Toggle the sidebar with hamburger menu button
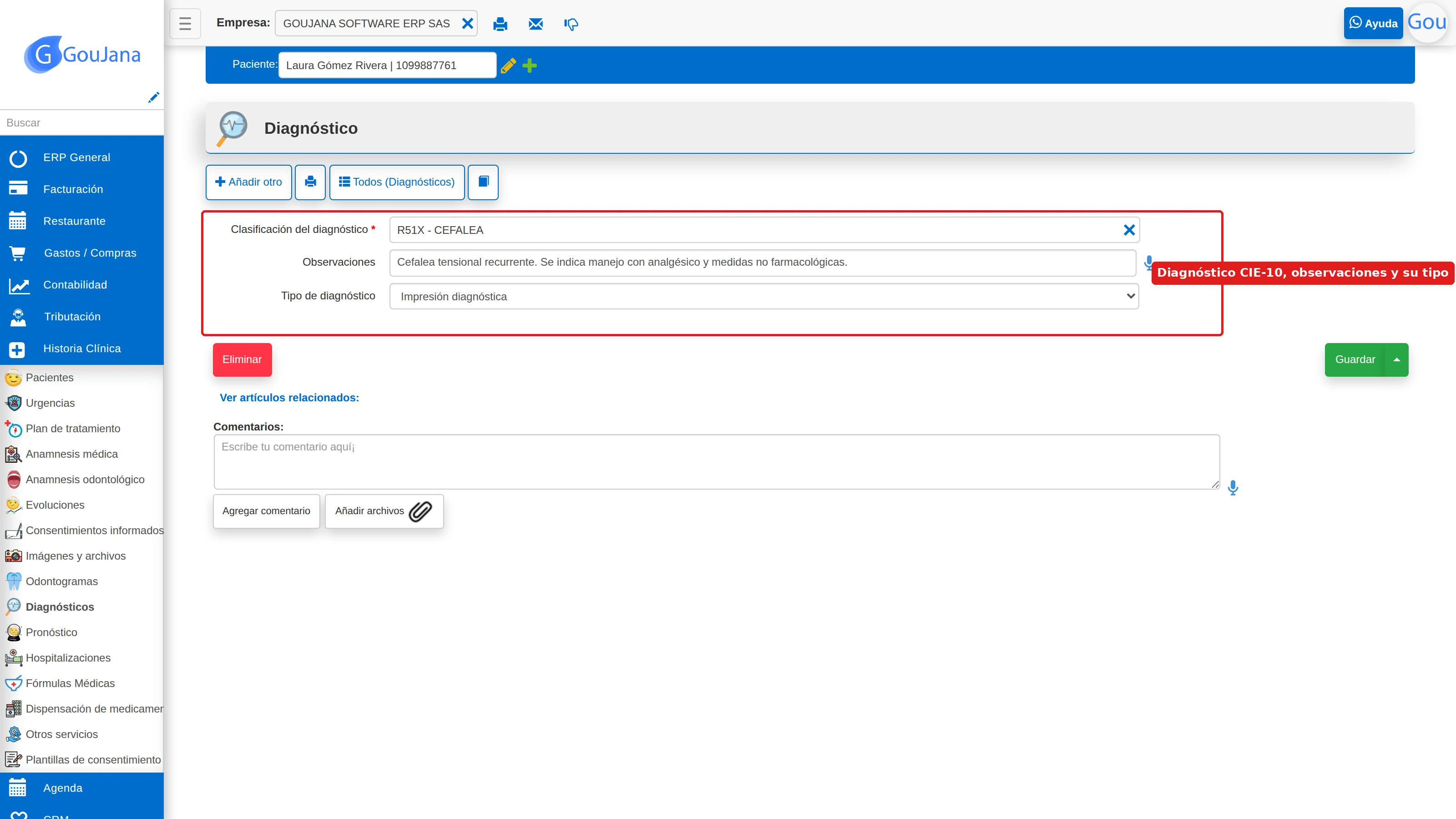The width and height of the screenshot is (1456, 819). [x=185, y=24]
